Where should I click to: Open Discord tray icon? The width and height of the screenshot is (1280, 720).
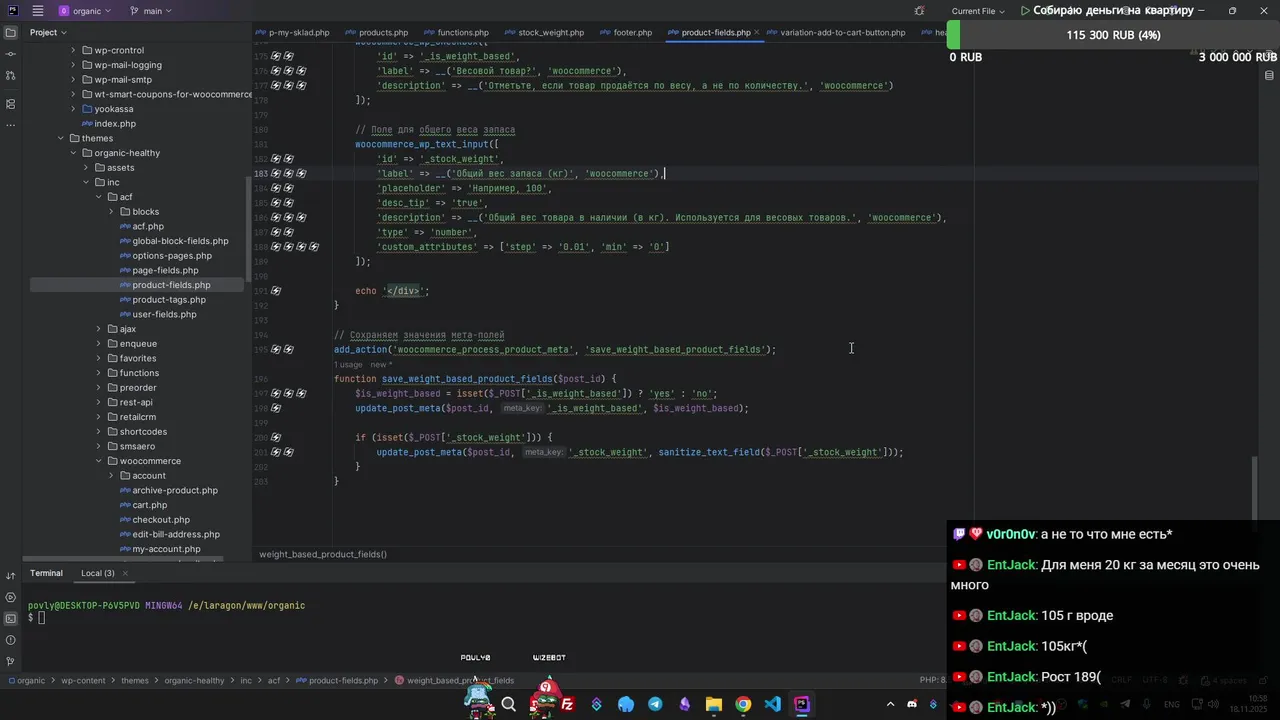912,705
